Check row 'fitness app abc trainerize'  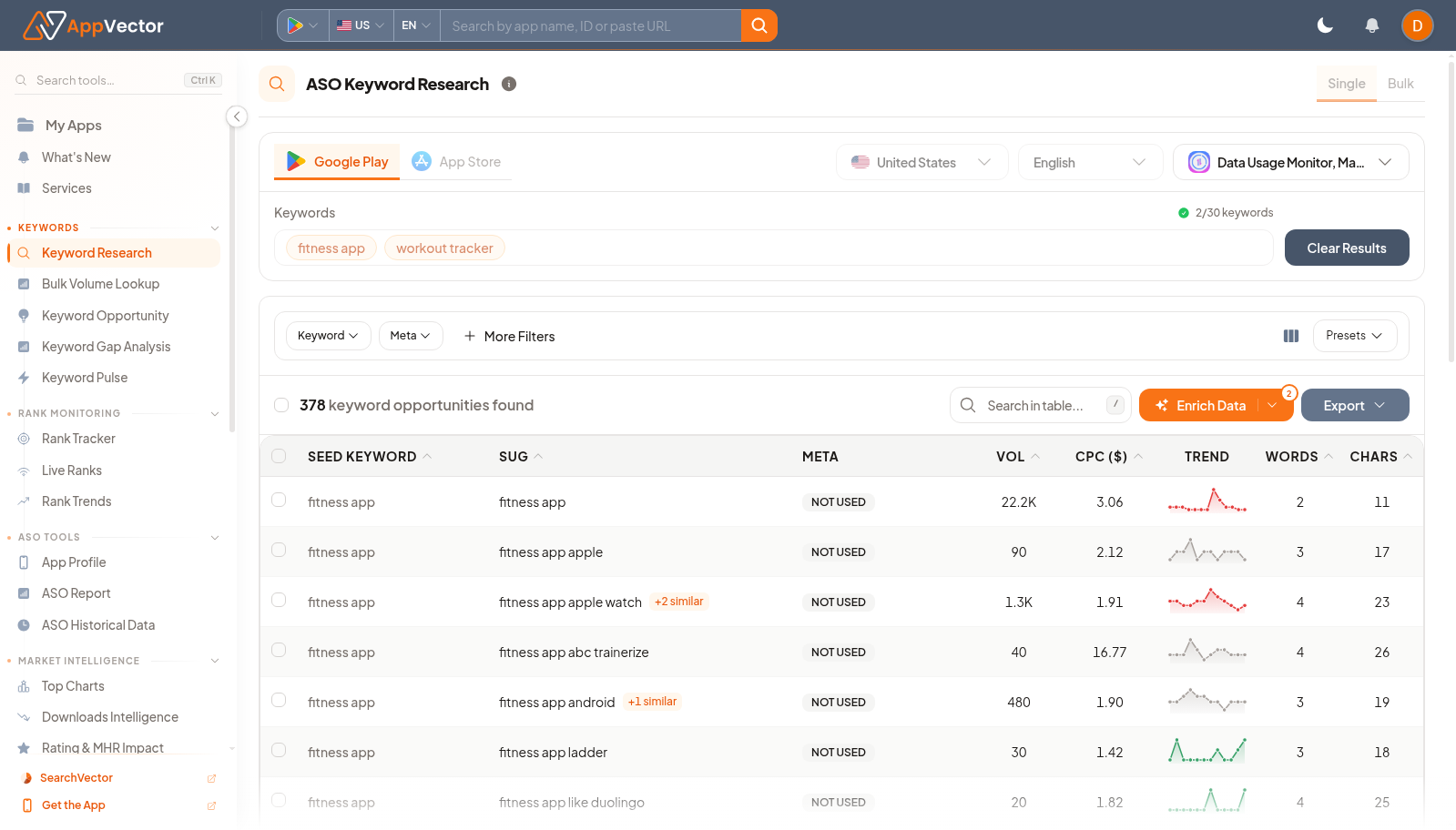279,650
